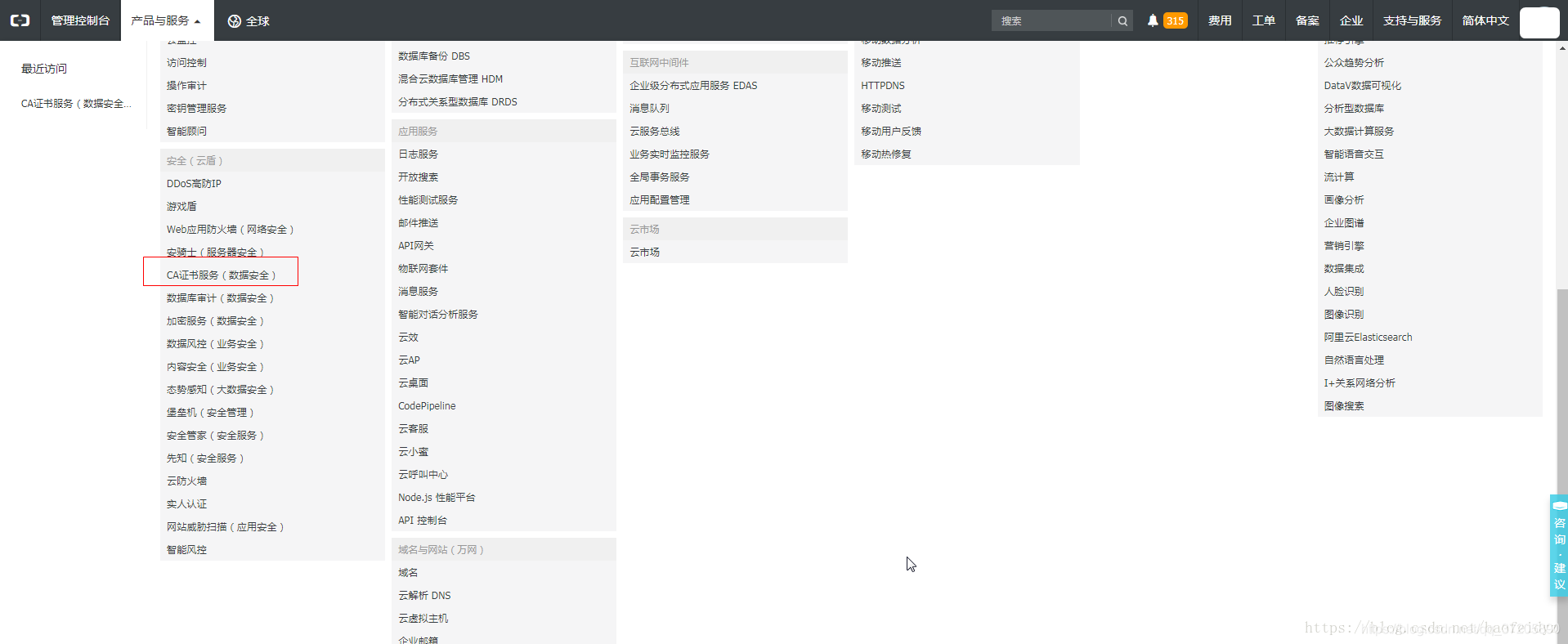The height and width of the screenshot is (644, 1568).
Task: Click the 315 notification badge
Action: (x=1175, y=20)
